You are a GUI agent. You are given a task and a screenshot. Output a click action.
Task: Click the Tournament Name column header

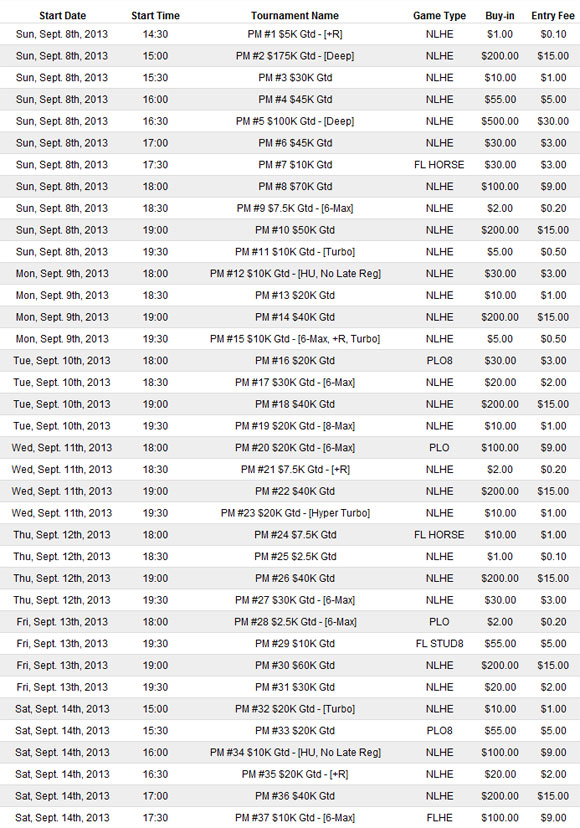[295, 16]
